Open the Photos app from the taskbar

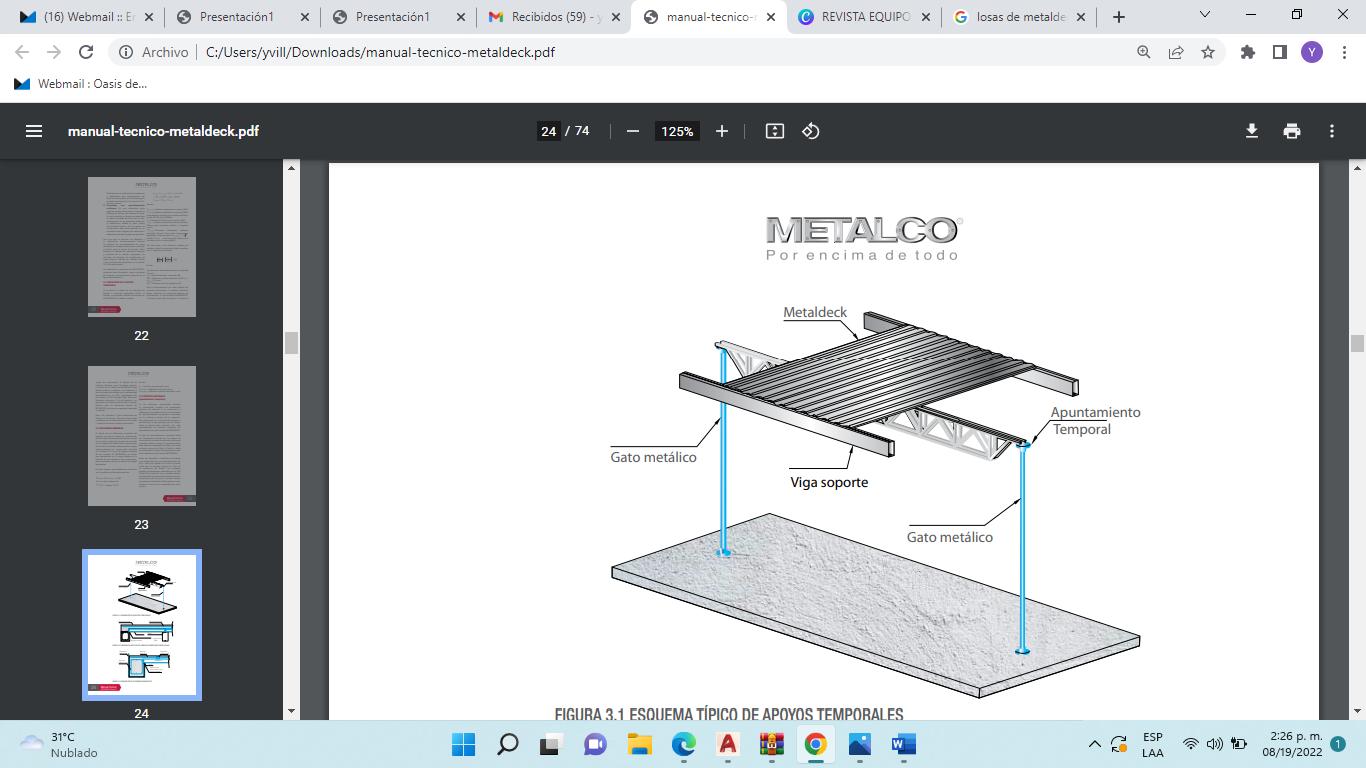pyautogui.click(x=859, y=744)
